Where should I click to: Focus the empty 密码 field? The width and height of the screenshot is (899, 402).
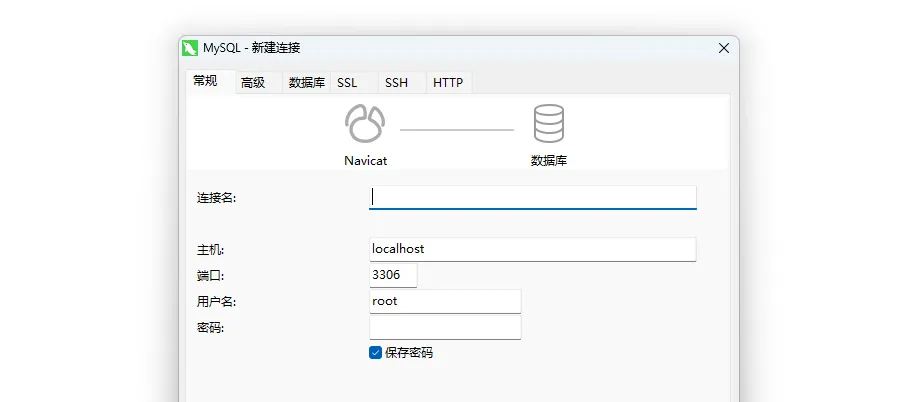[445, 327]
